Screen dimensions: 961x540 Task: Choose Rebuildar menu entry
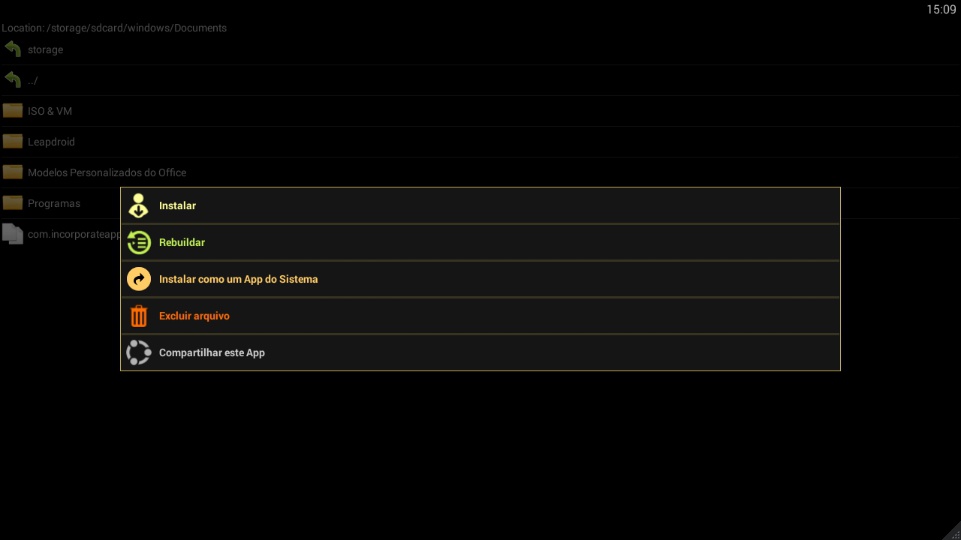click(480, 242)
